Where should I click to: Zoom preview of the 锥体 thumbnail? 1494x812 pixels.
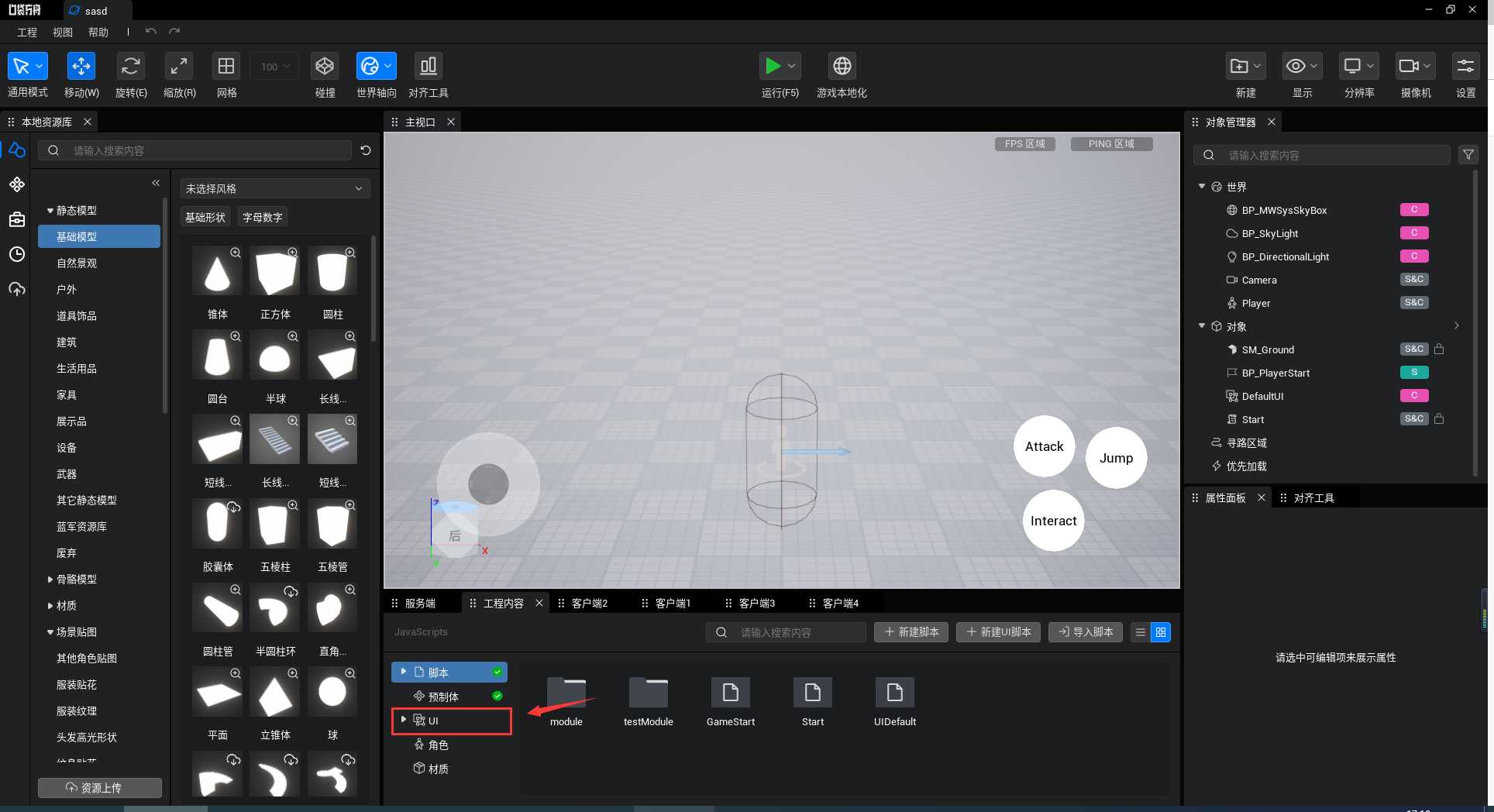point(236,253)
